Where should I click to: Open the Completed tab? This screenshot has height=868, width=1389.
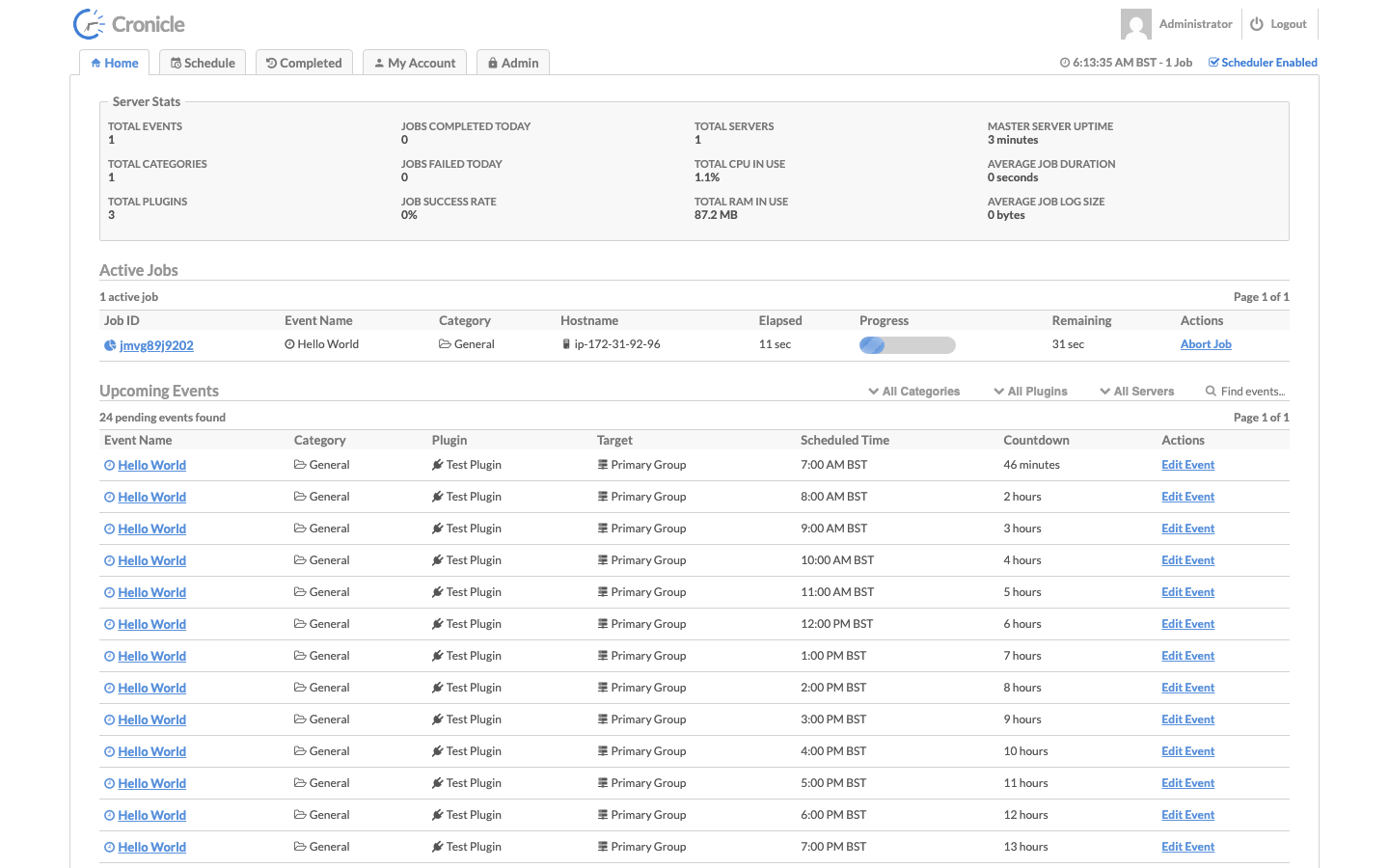tap(304, 63)
